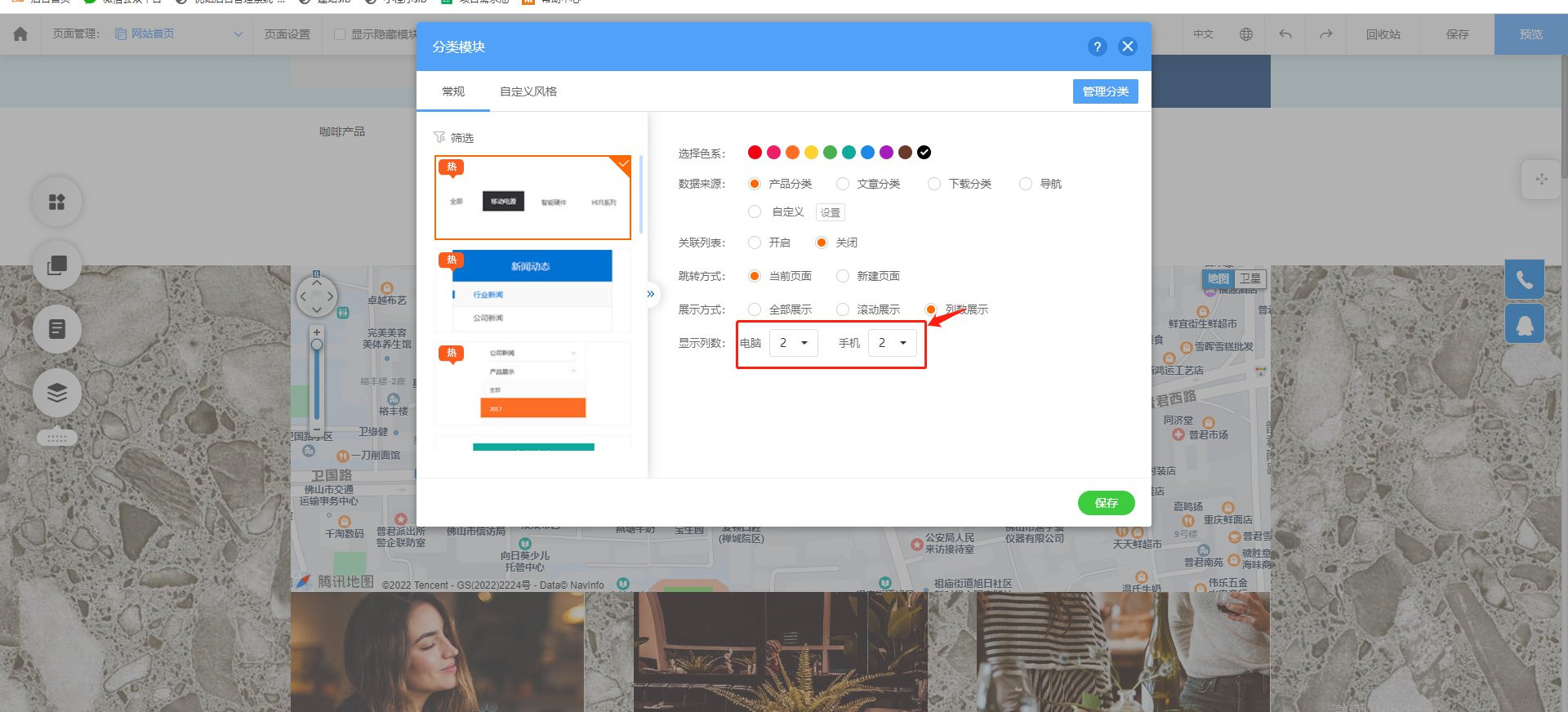
Task: Click the QQ chat floating icon
Action: pos(1525,324)
